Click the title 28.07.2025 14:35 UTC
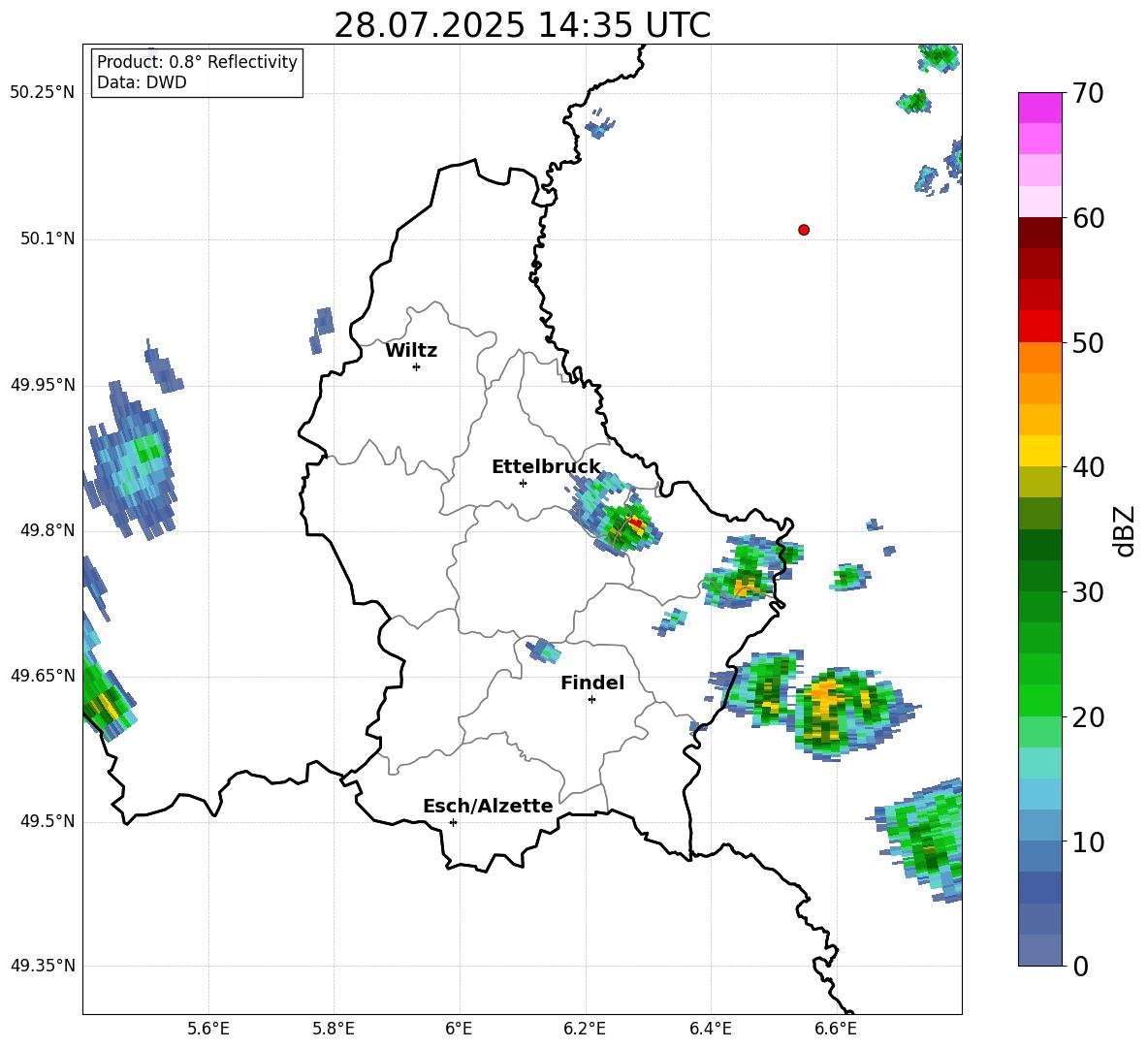 pos(522,26)
